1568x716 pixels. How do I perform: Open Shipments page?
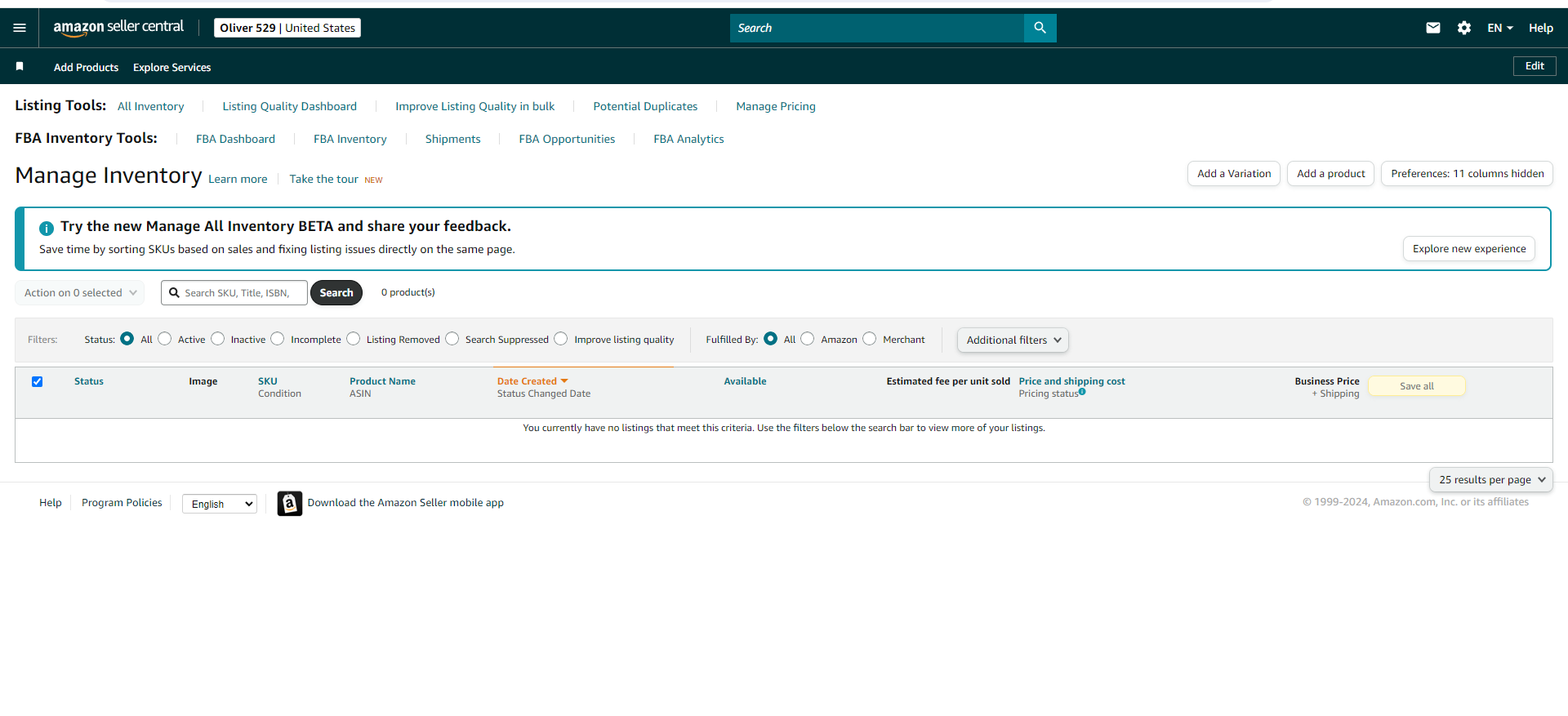(x=452, y=139)
